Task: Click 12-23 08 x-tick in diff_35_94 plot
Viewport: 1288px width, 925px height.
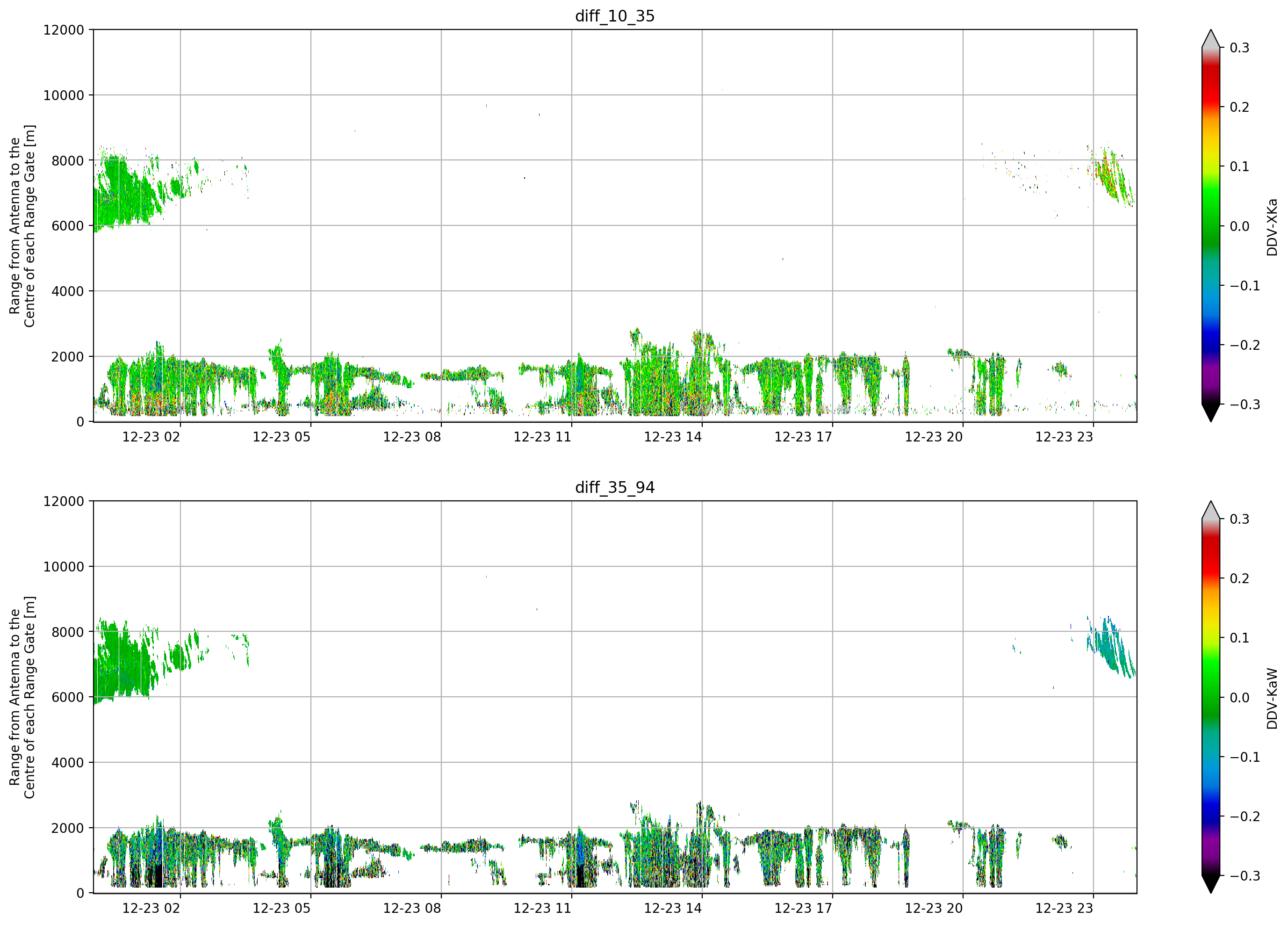Action: point(412,908)
